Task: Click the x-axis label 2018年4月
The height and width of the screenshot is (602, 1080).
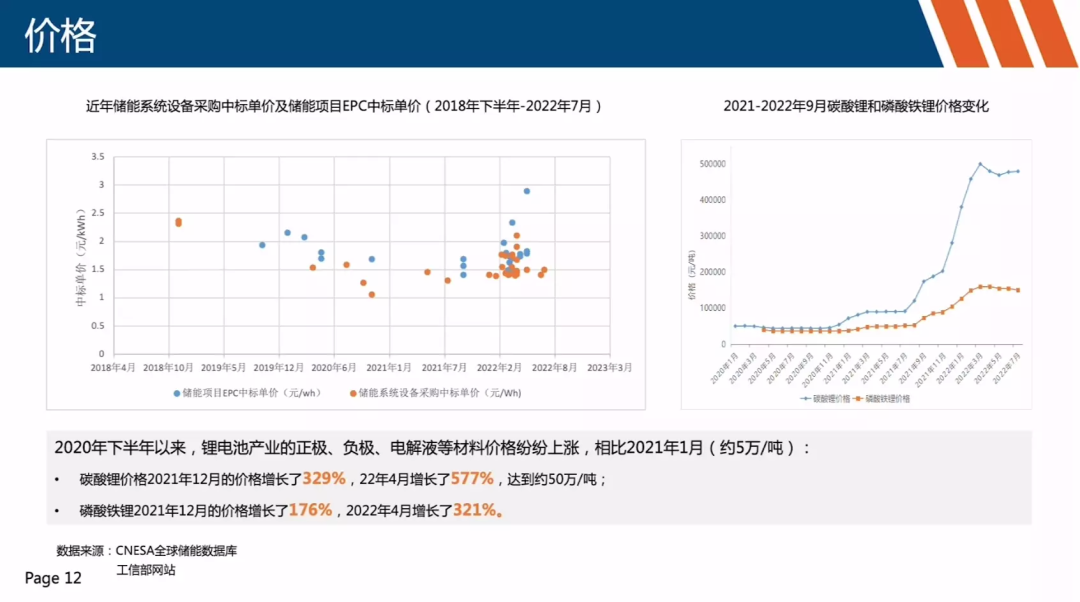Action: [113, 368]
